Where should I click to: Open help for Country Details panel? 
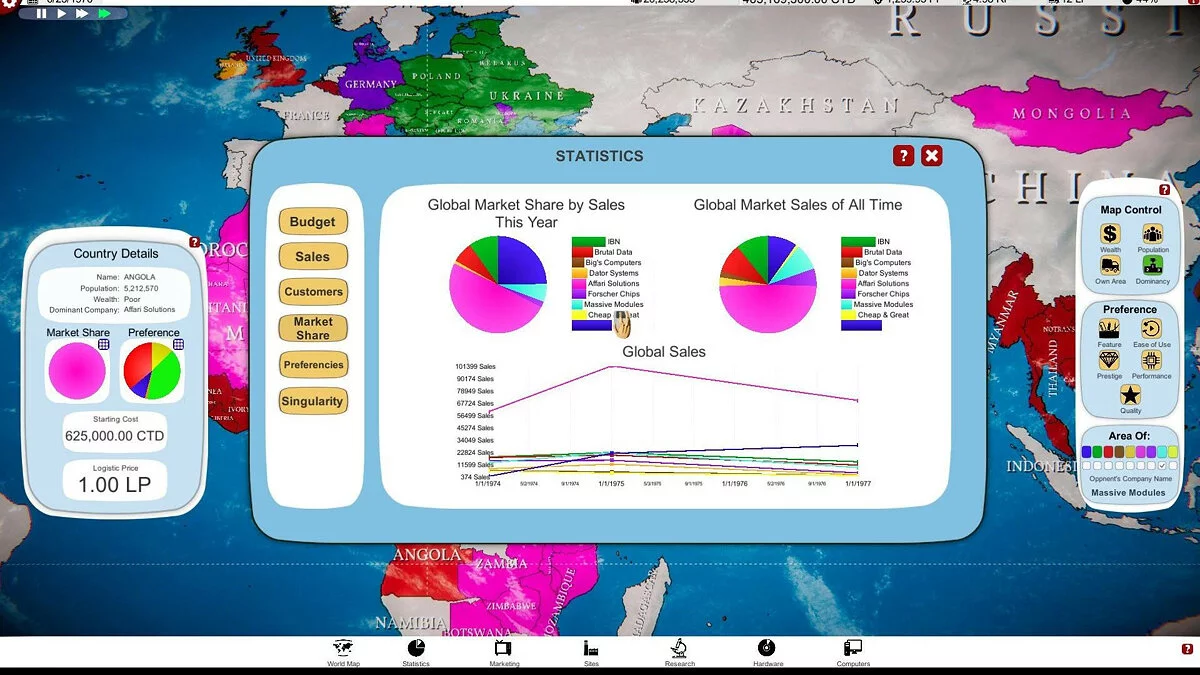coord(194,242)
